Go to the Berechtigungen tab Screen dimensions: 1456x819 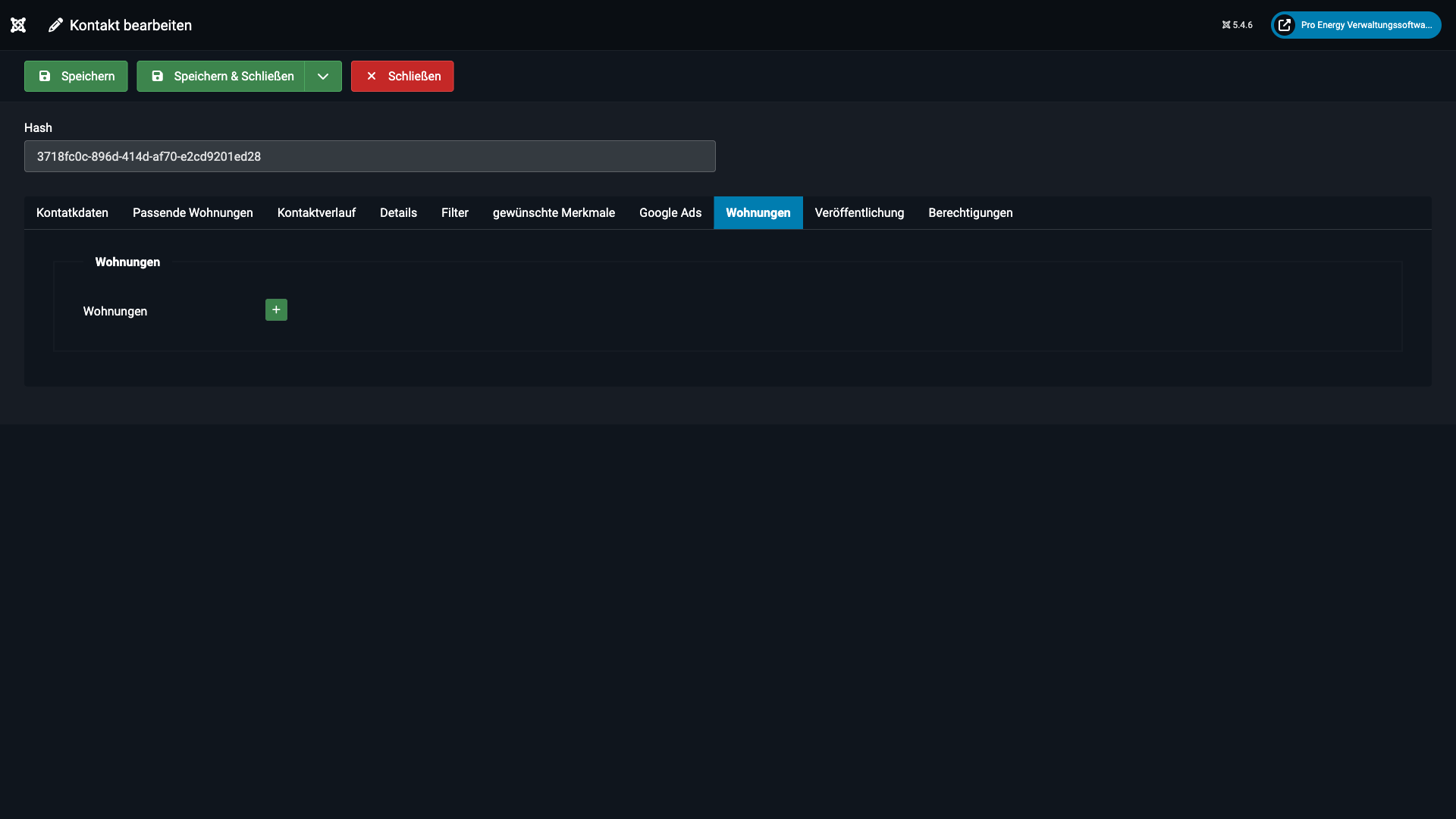click(x=971, y=212)
